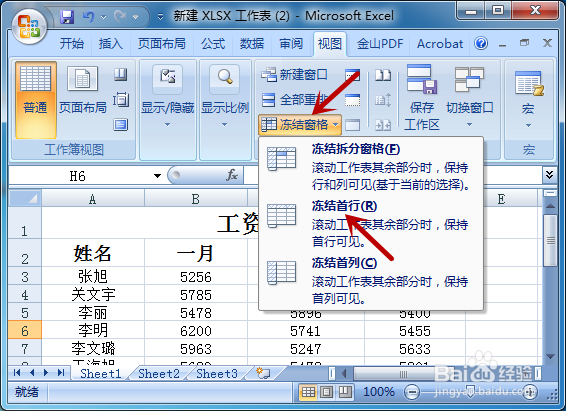The image size is (566, 411).
Task: Customize Quick Access Toolbar arrow
Action: tap(160, 17)
